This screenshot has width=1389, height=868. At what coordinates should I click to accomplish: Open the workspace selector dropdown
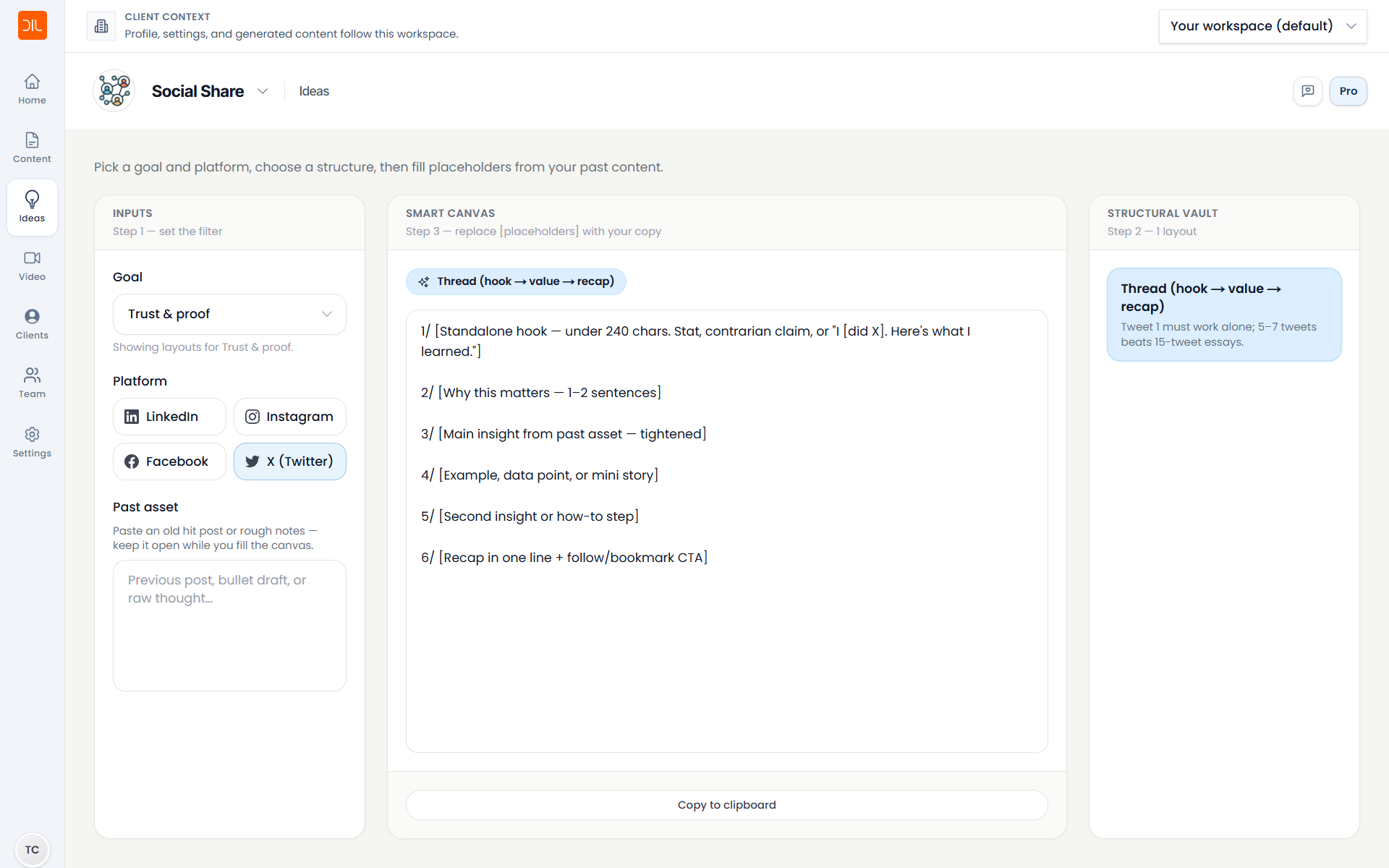coord(1262,26)
